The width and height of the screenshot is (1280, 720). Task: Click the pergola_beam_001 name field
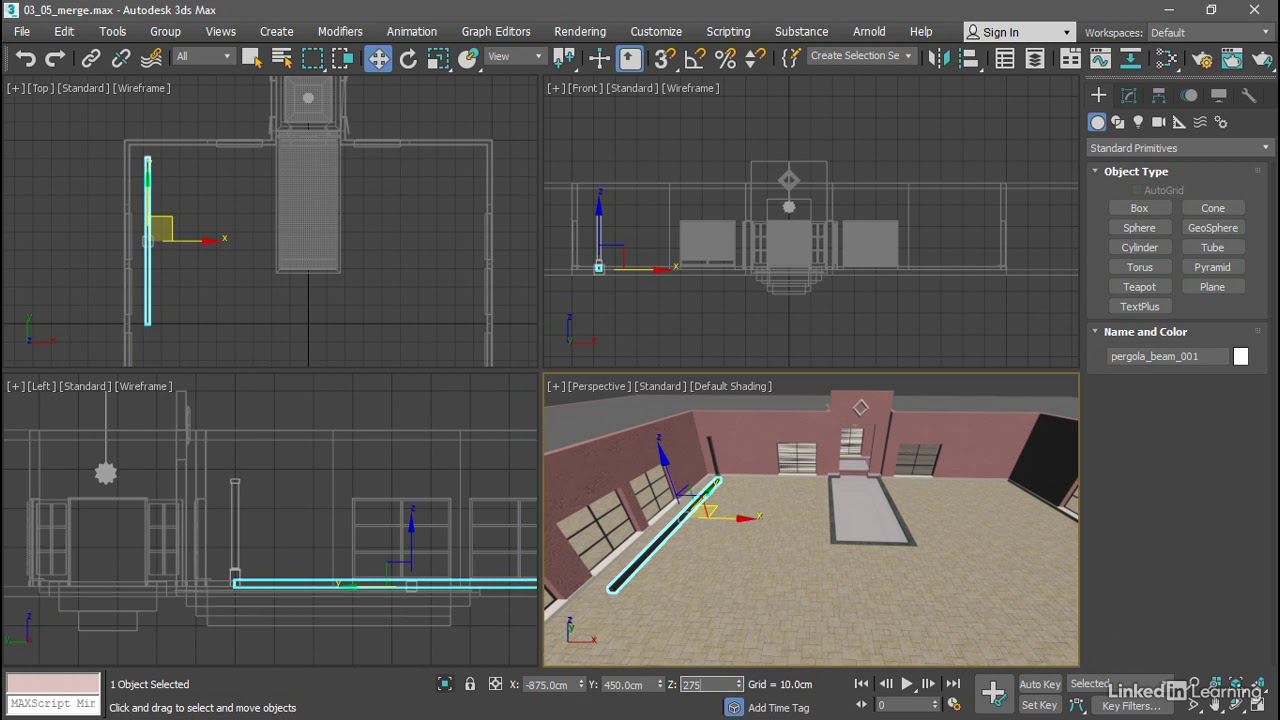[x=1168, y=357]
